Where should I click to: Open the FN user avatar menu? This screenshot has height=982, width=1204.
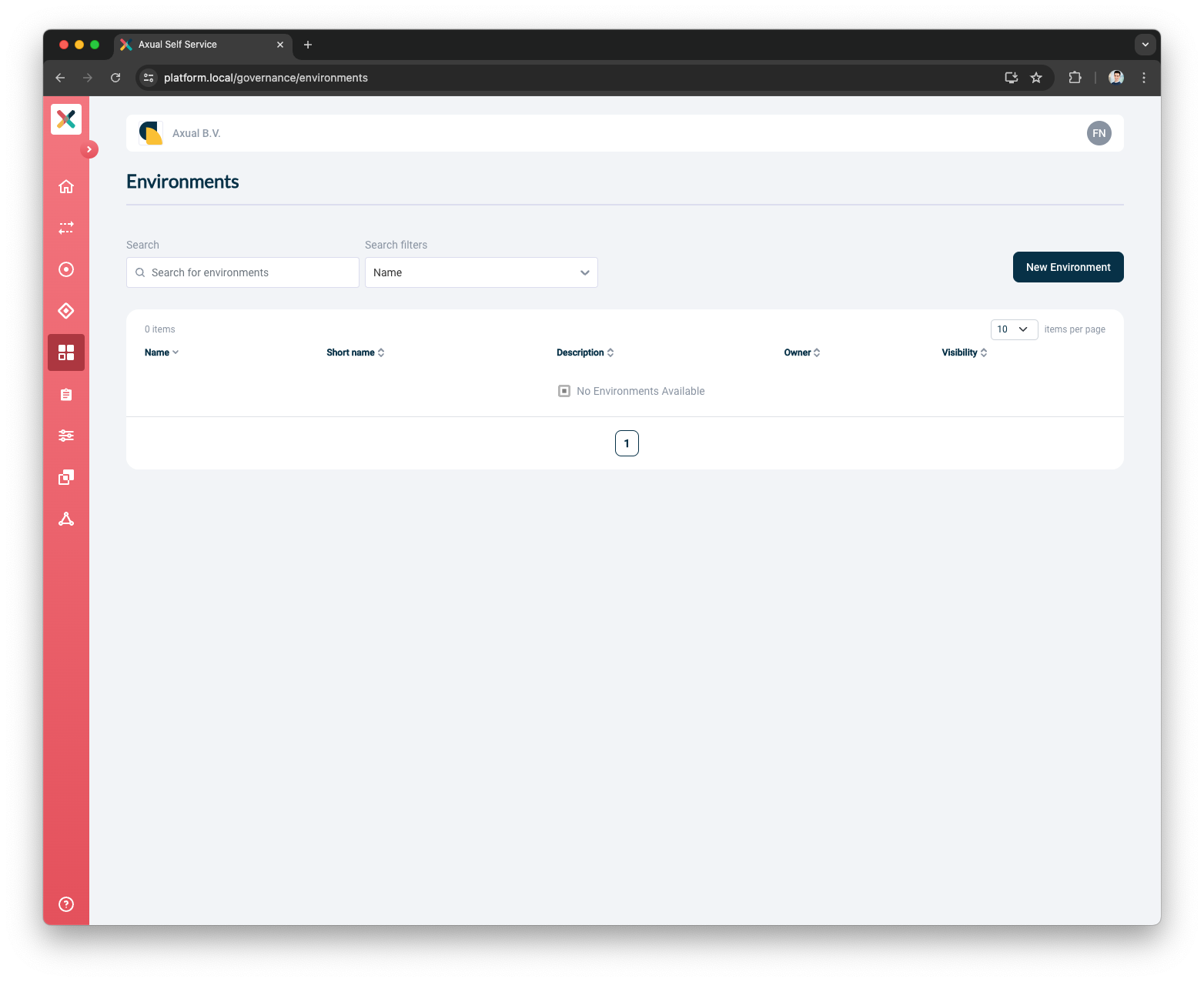pos(1099,132)
